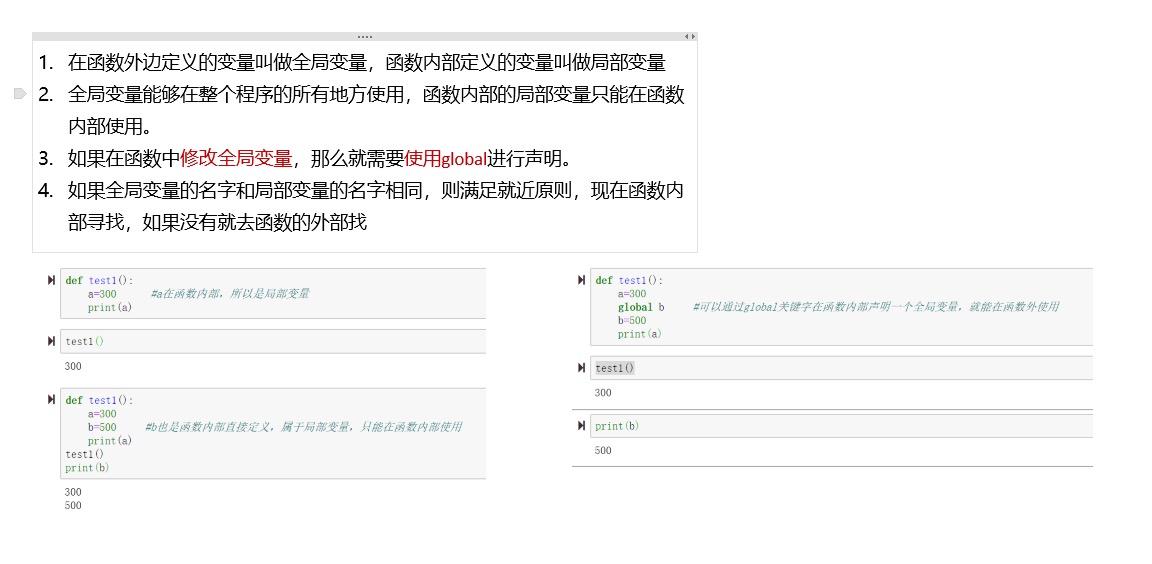Click text 进行声明。 in item 3
This screenshot has height=564, width=1152.
[529, 159]
